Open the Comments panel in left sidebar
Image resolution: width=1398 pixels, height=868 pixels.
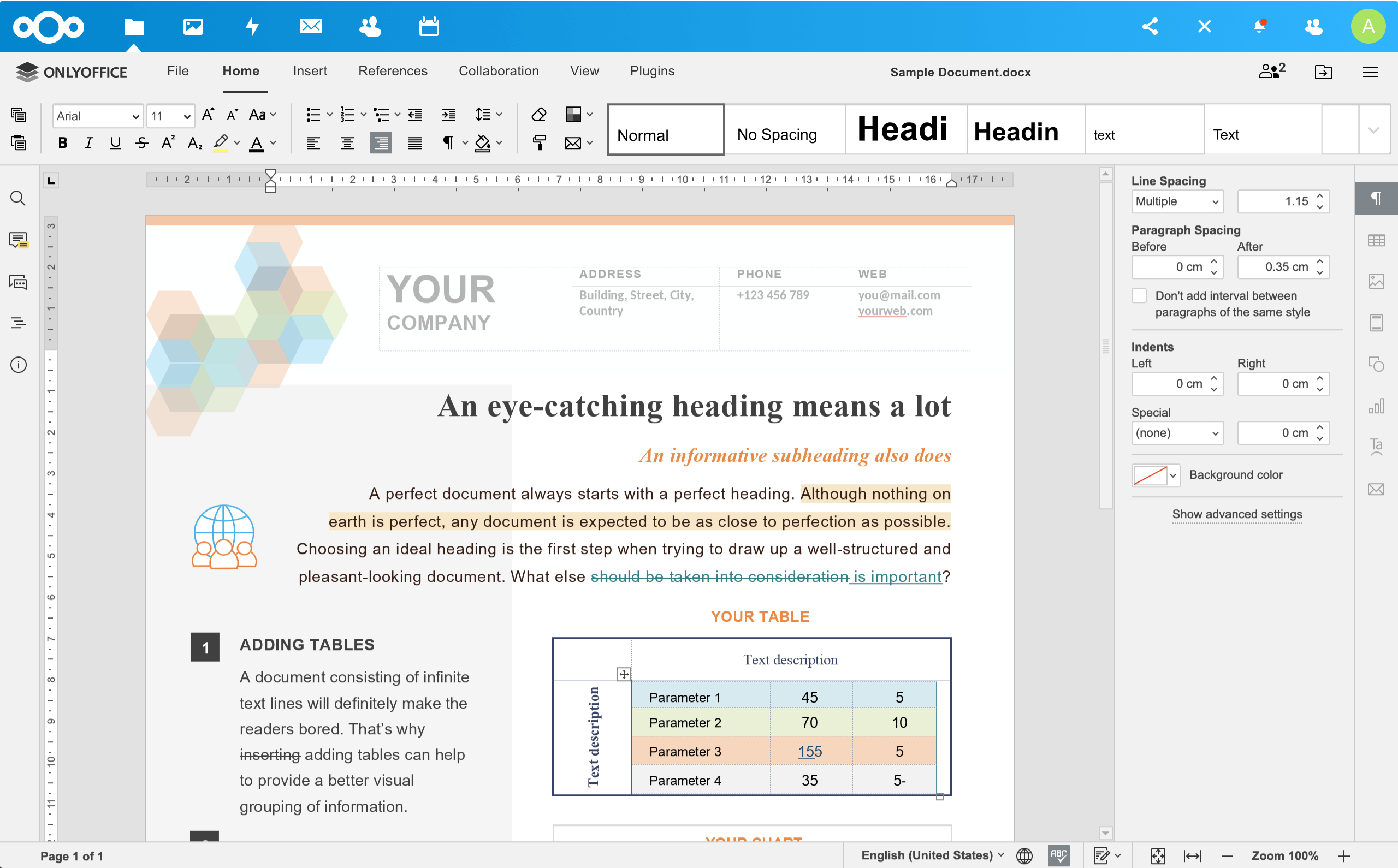click(x=19, y=240)
